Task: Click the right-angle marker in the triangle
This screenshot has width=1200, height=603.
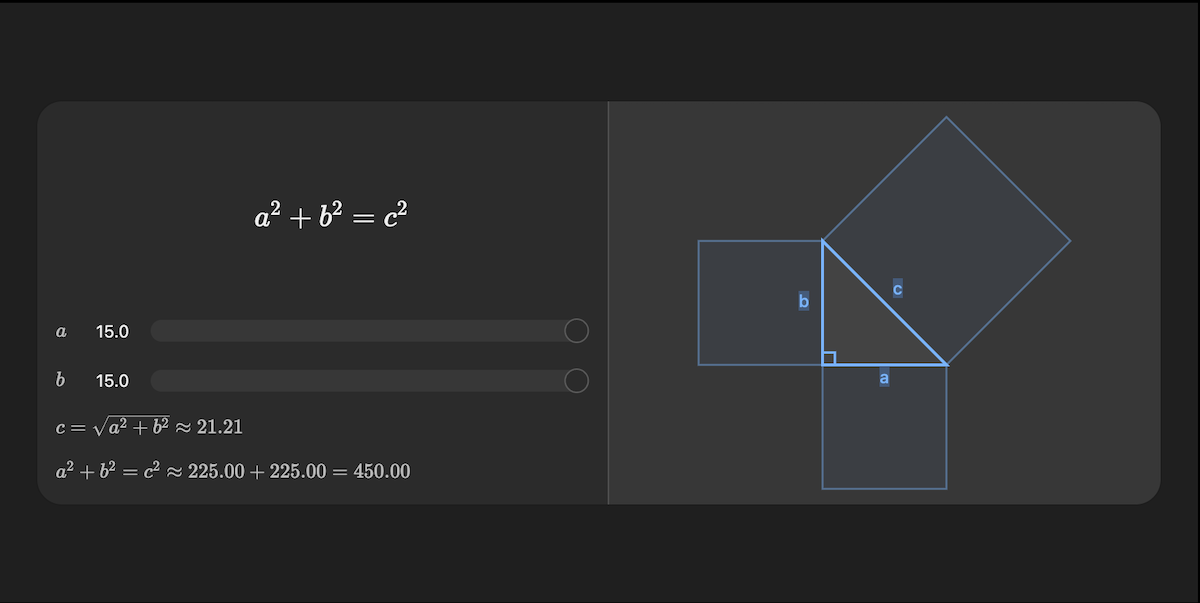Action: (x=831, y=357)
